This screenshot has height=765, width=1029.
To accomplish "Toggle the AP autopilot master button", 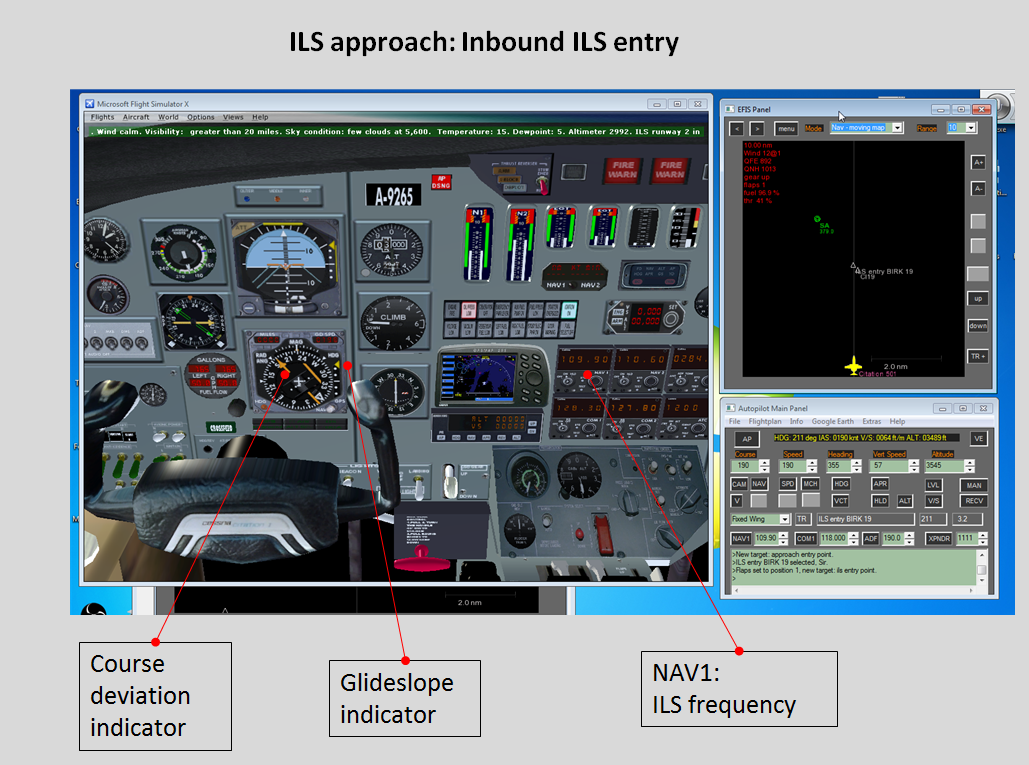I will (747, 439).
